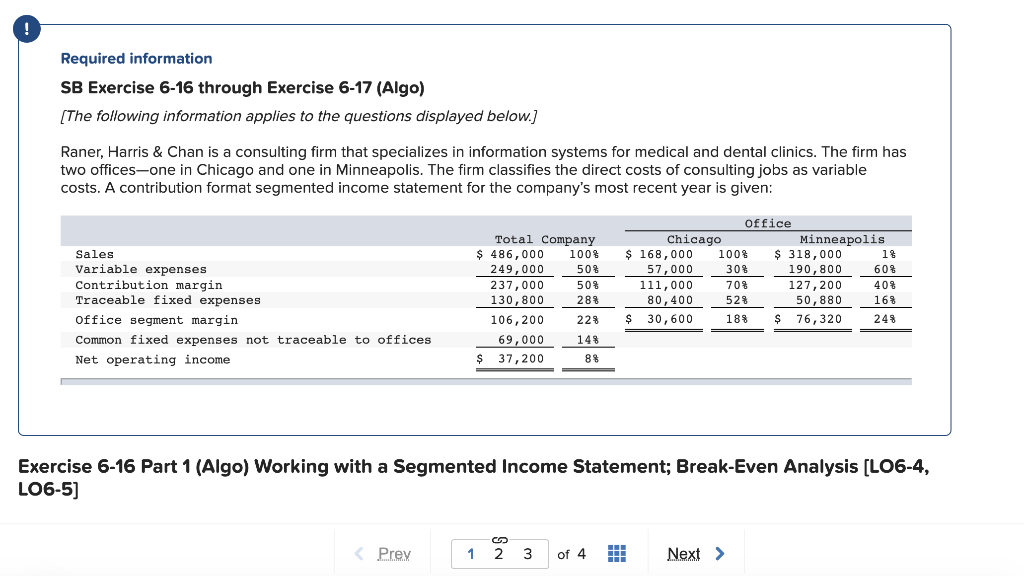Viewport: 1024px width, 576px height.
Task: Select question page 3
Action: (x=527, y=554)
